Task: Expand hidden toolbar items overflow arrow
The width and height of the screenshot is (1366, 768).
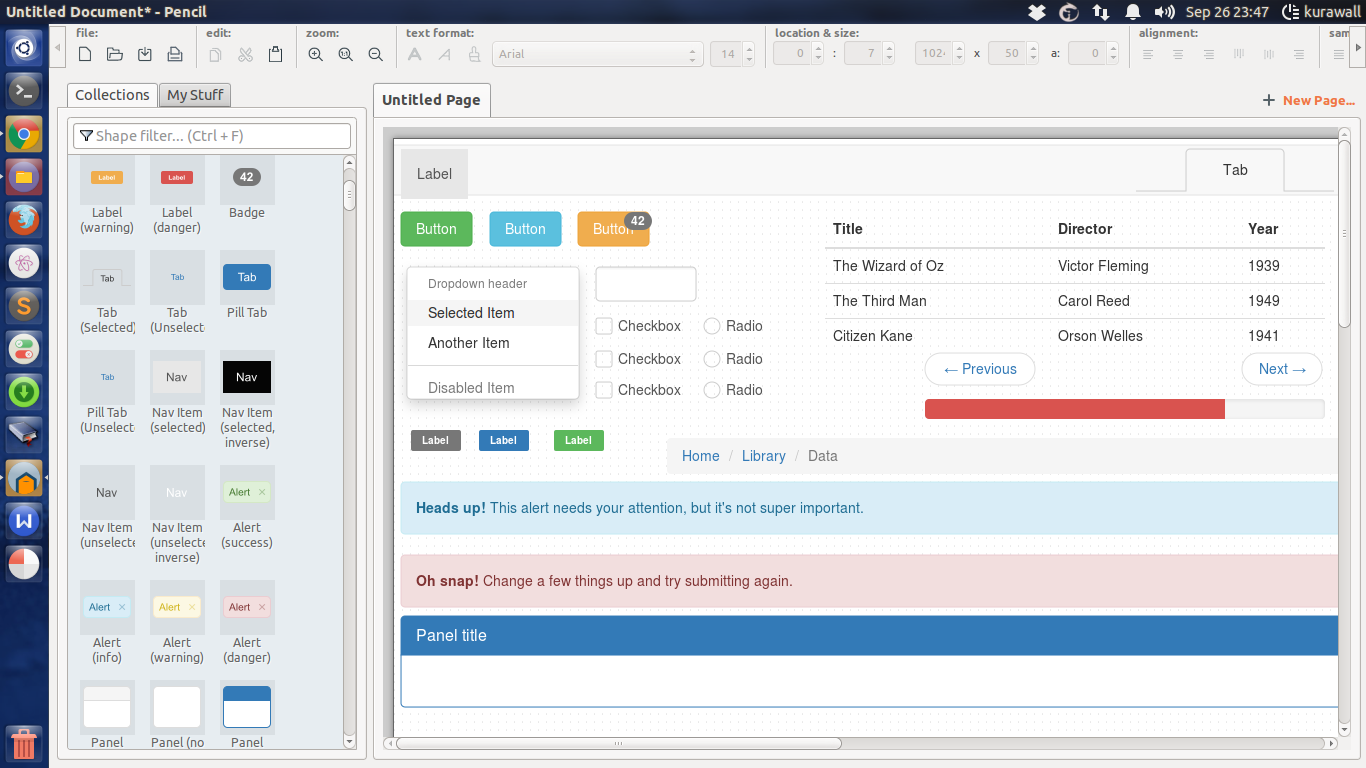Action: pos(1357,47)
